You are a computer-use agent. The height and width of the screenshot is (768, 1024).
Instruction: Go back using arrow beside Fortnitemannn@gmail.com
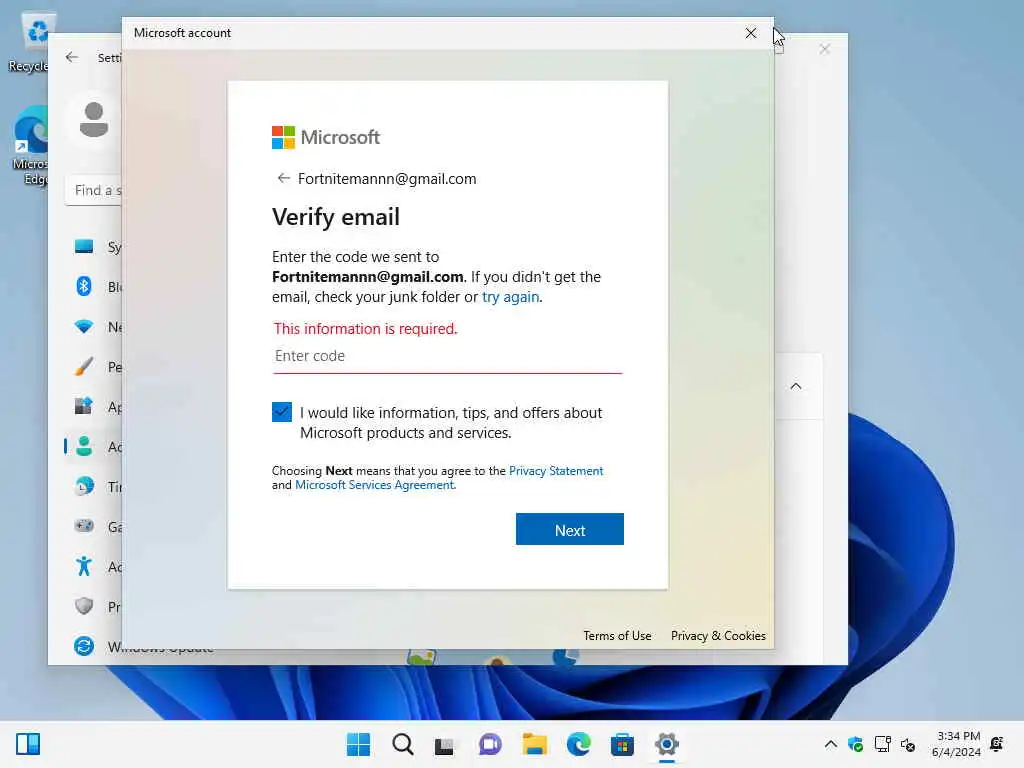(x=283, y=178)
